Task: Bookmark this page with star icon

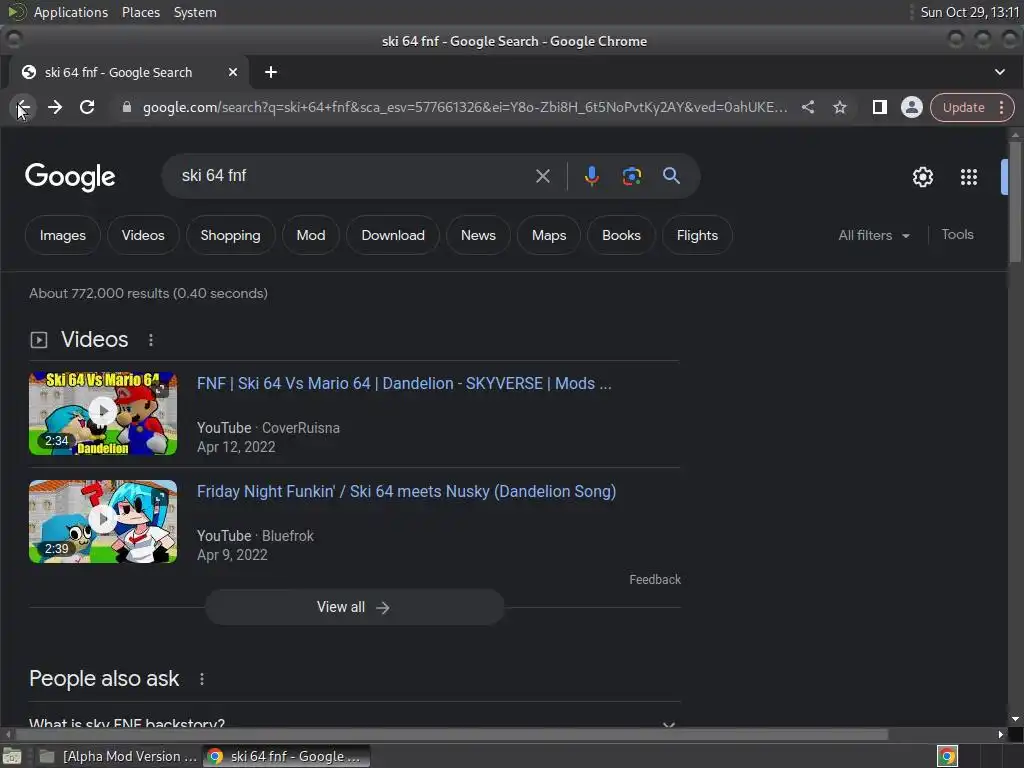Action: point(840,107)
